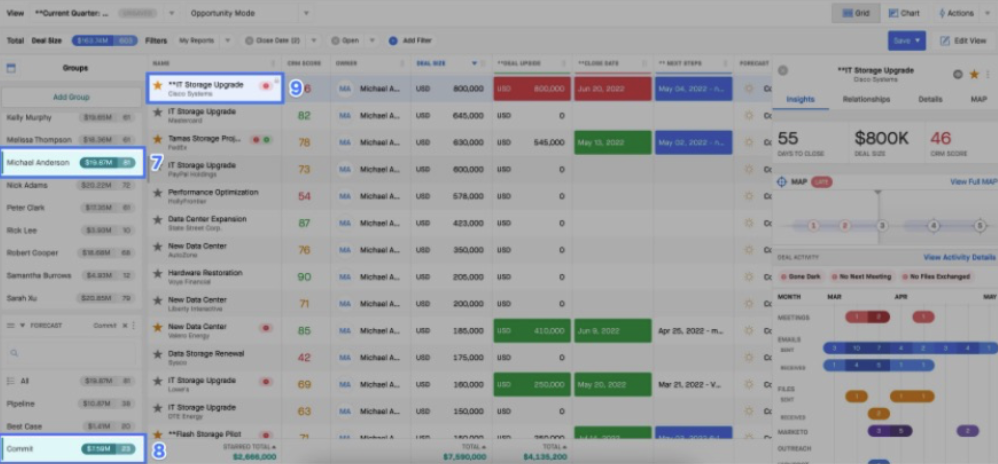Click the Edit View pencil icon
998x464 pixels.
point(945,41)
